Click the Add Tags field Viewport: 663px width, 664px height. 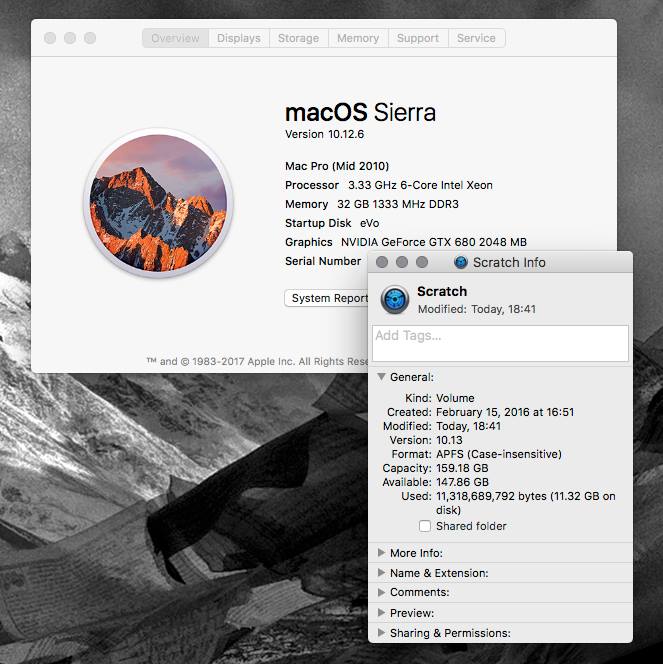coord(500,343)
